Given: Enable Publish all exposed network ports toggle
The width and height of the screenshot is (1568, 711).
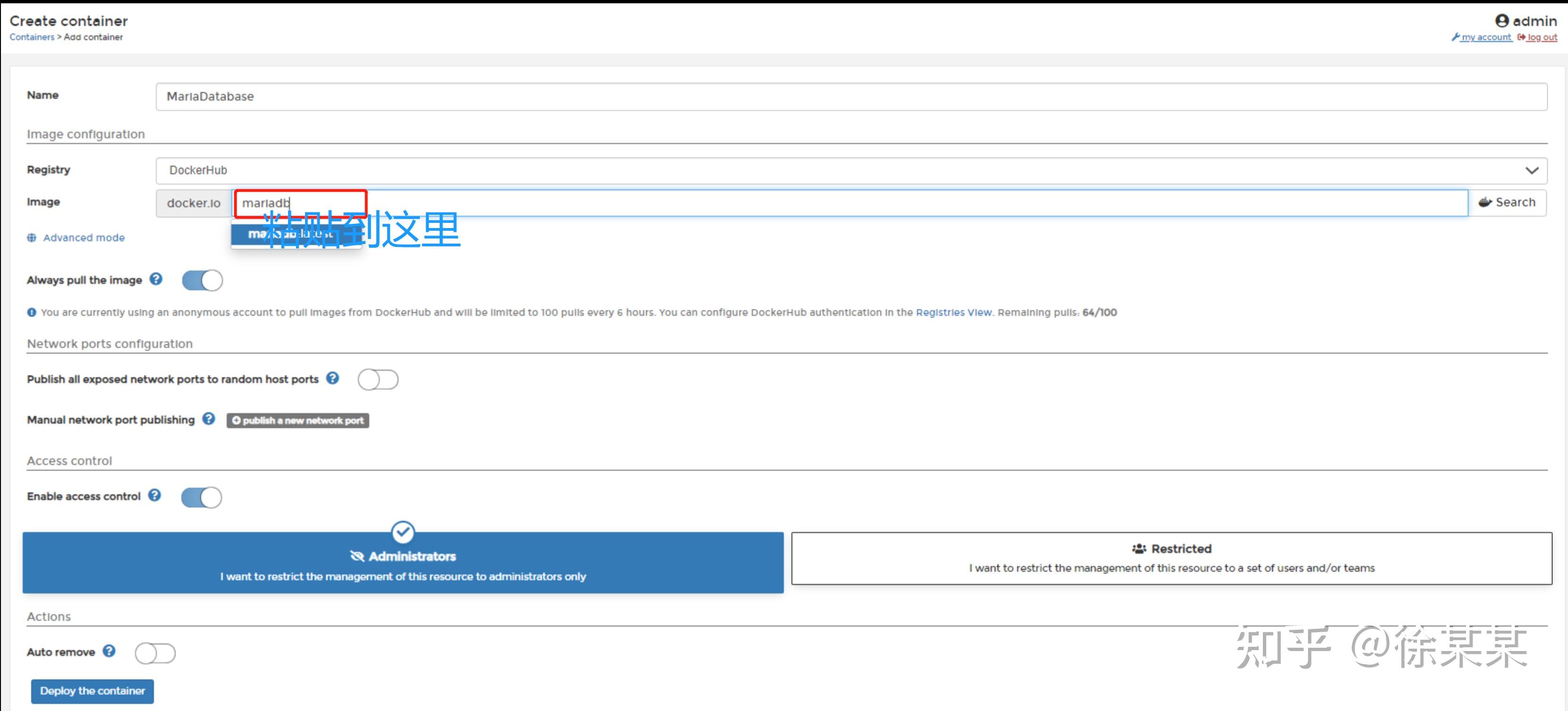Looking at the screenshot, I should (x=378, y=380).
